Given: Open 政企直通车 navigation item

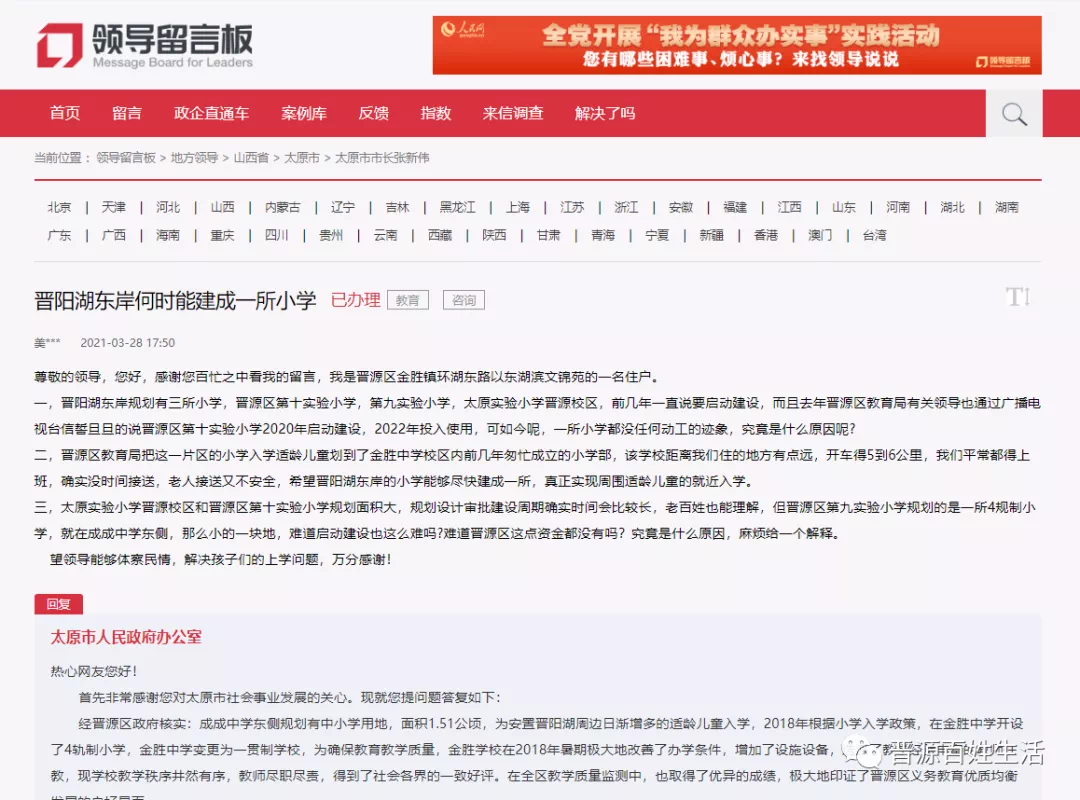Looking at the screenshot, I should (211, 113).
